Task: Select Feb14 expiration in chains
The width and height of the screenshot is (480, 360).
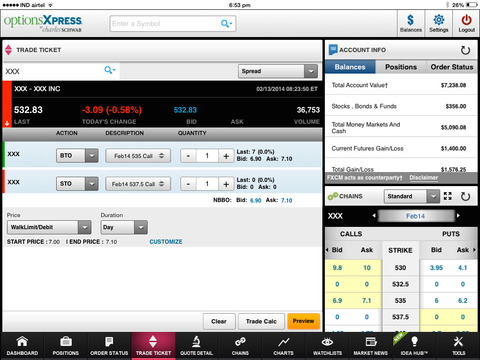Action: [415, 216]
